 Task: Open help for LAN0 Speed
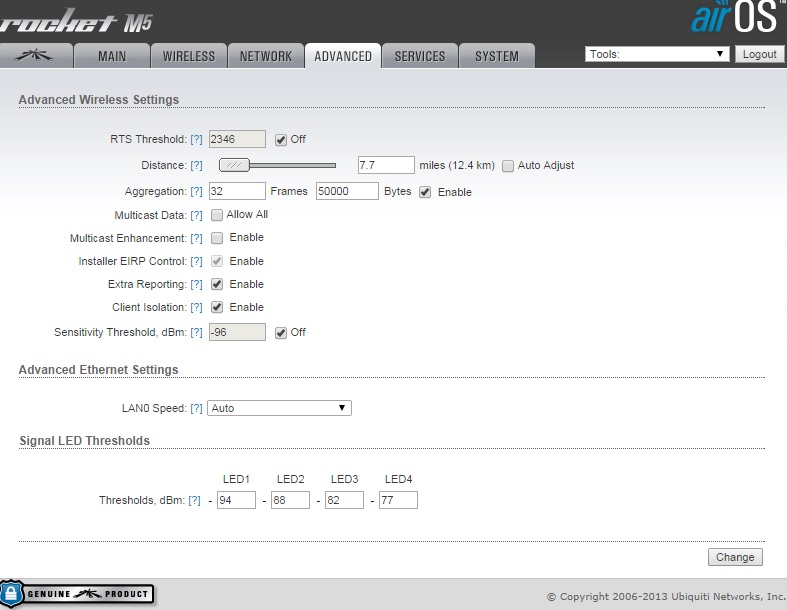(196, 409)
